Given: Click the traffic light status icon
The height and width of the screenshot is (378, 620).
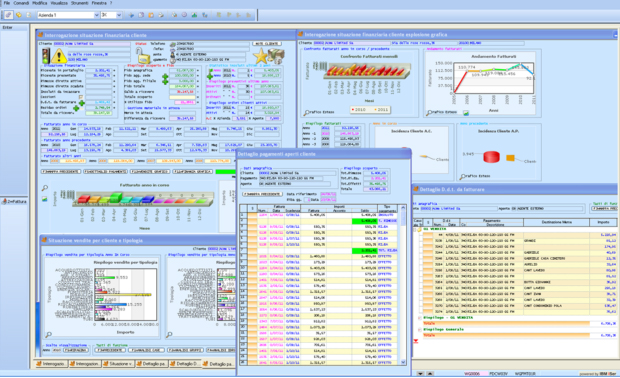Looking at the screenshot, I should pyautogui.click(x=46, y=56).
